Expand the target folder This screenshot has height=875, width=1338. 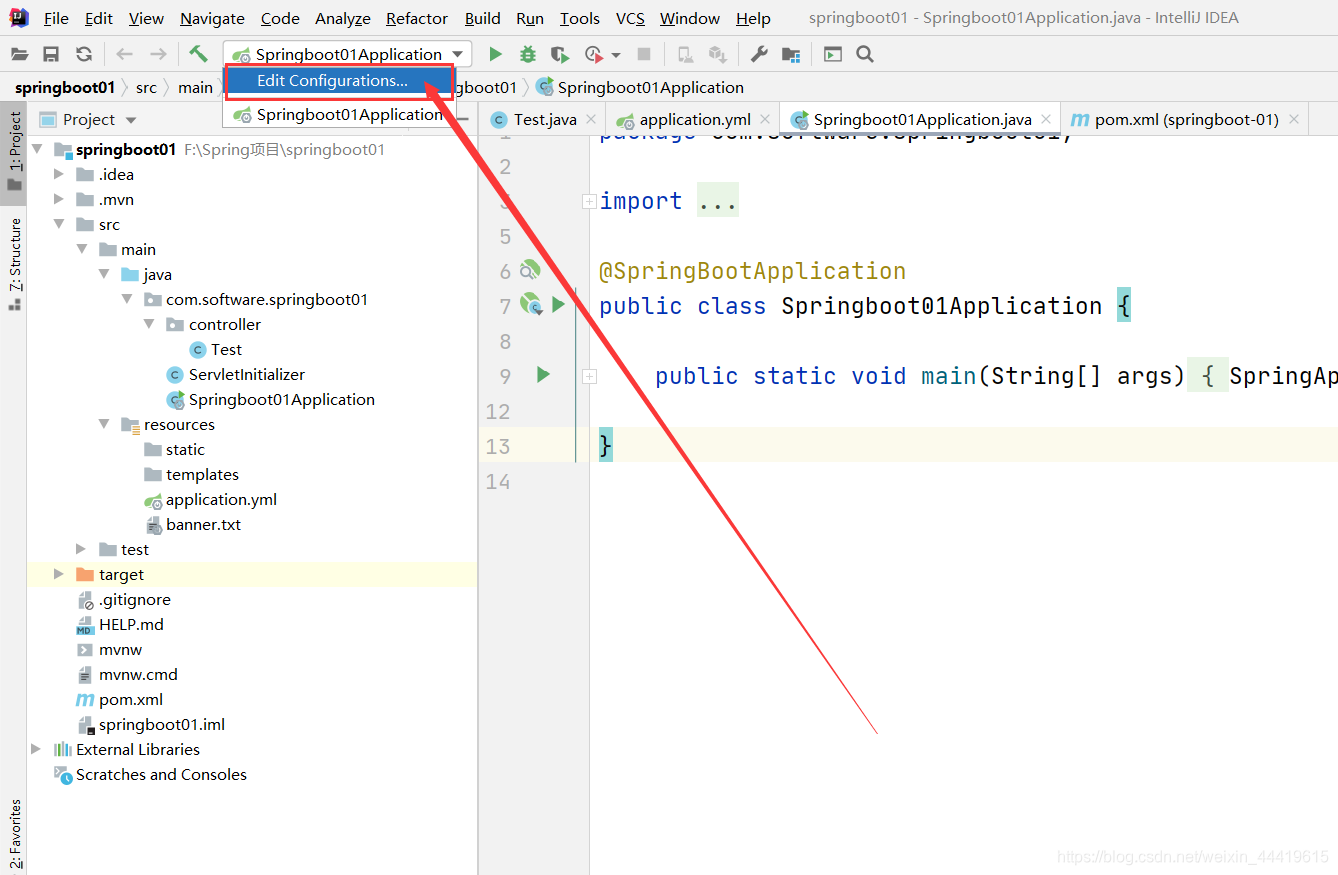[59, 574]
